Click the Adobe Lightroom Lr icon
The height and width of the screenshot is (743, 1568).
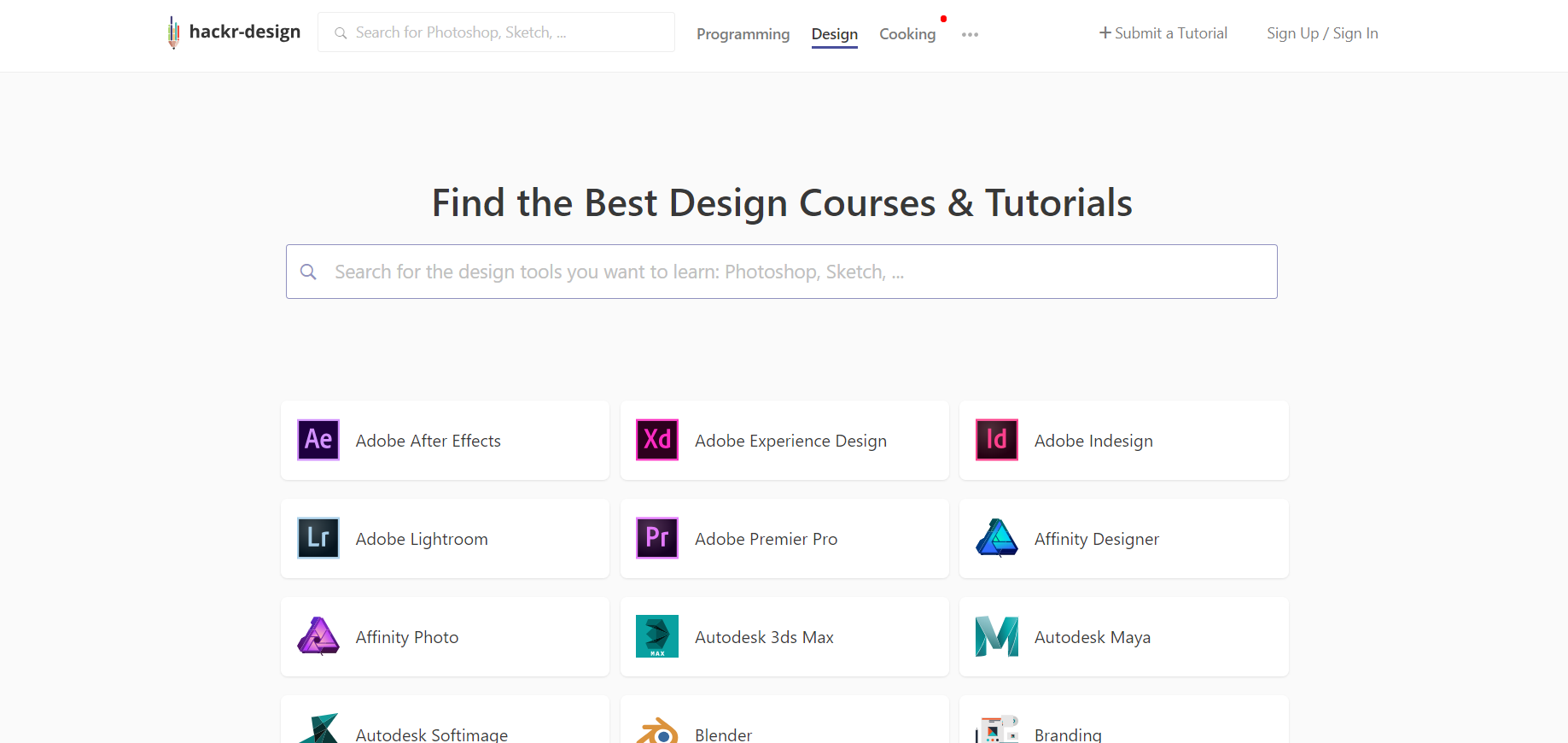click(x=318, y=538)
